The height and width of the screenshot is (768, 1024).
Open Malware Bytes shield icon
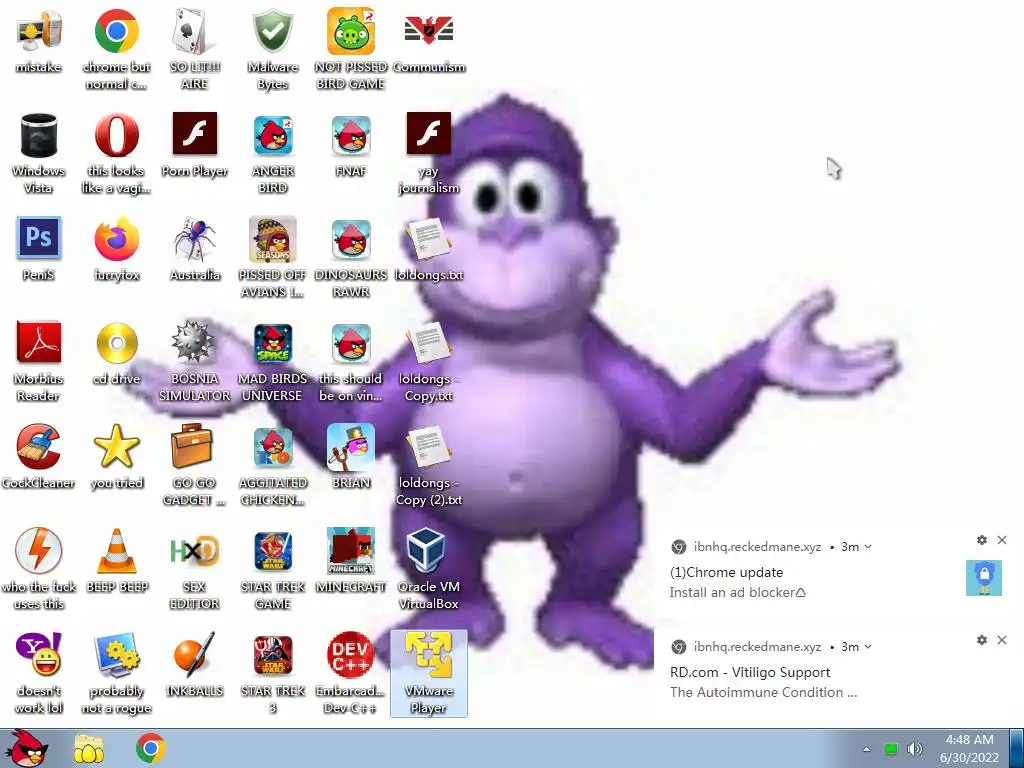click(x=273, y=49)
